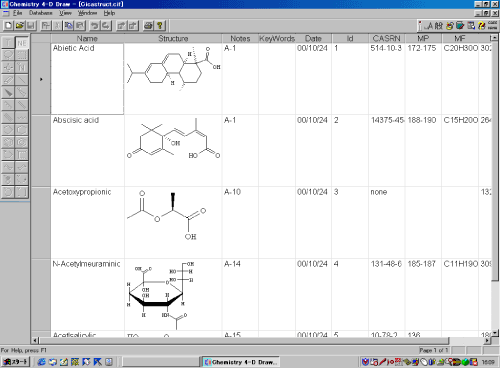Select the Abscisic acid name cell
The height and width of the screenshot is (368, 500).
[87, 151]
